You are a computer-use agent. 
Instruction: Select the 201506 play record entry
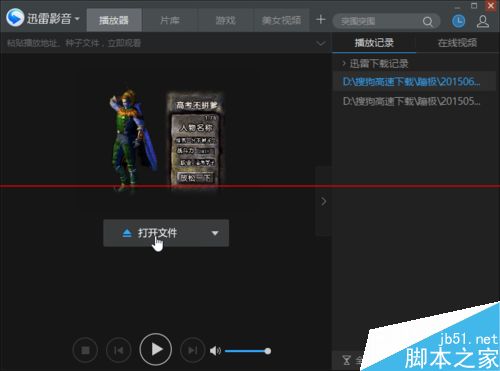point(414,81)
